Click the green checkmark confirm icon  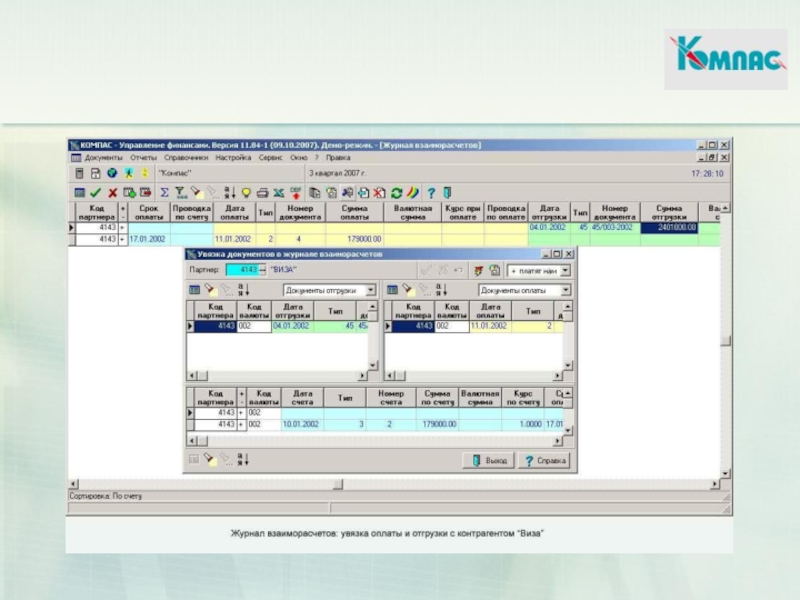click(95, 193)
